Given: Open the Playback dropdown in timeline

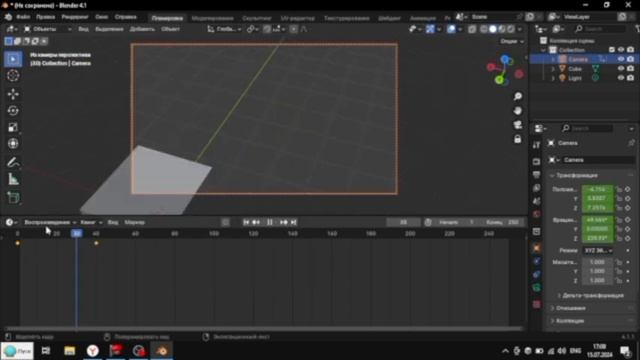Looking at the screenshot, I should (x=50, y=222).
